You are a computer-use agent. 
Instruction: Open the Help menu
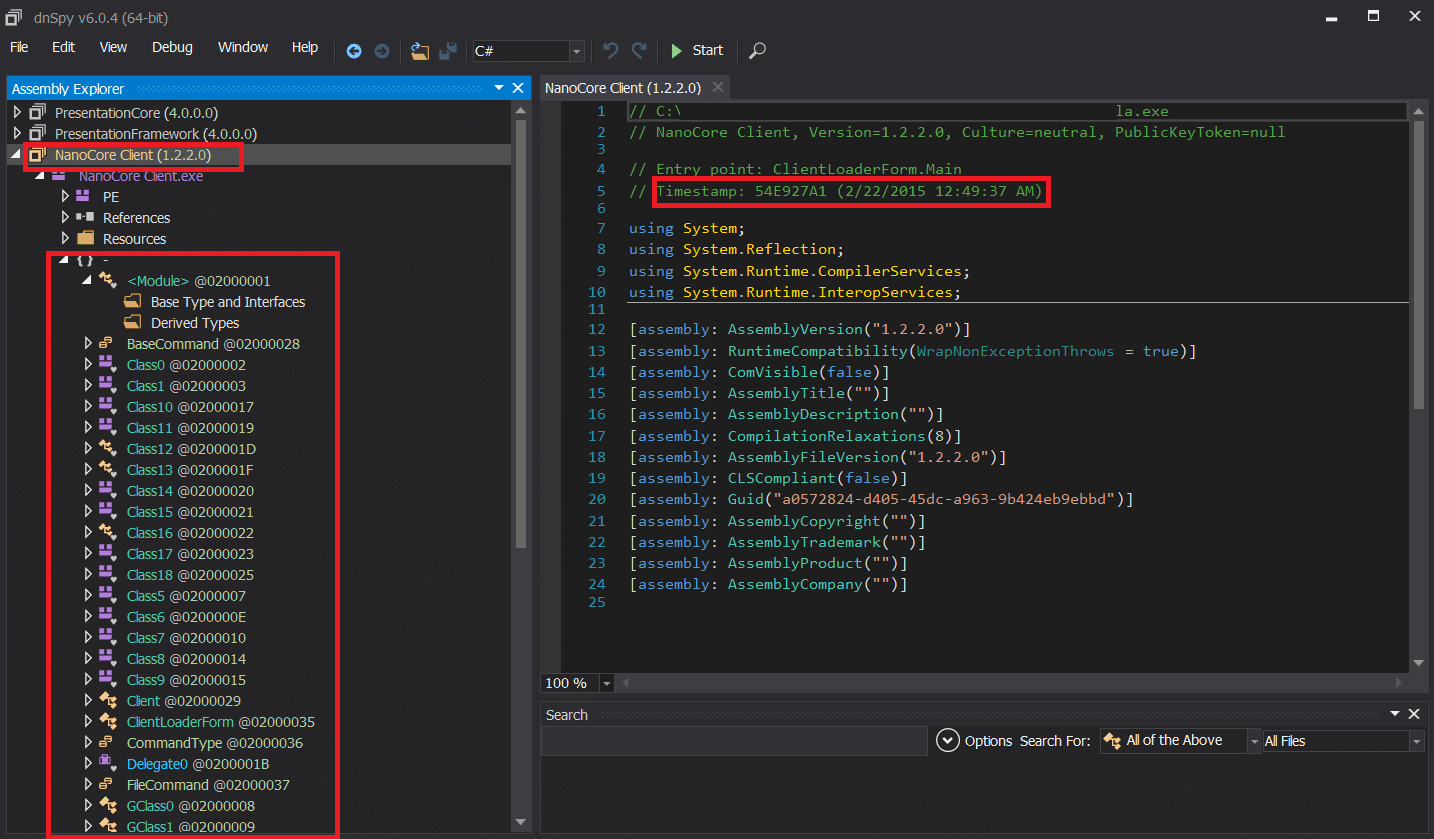[x=305, y=47]
